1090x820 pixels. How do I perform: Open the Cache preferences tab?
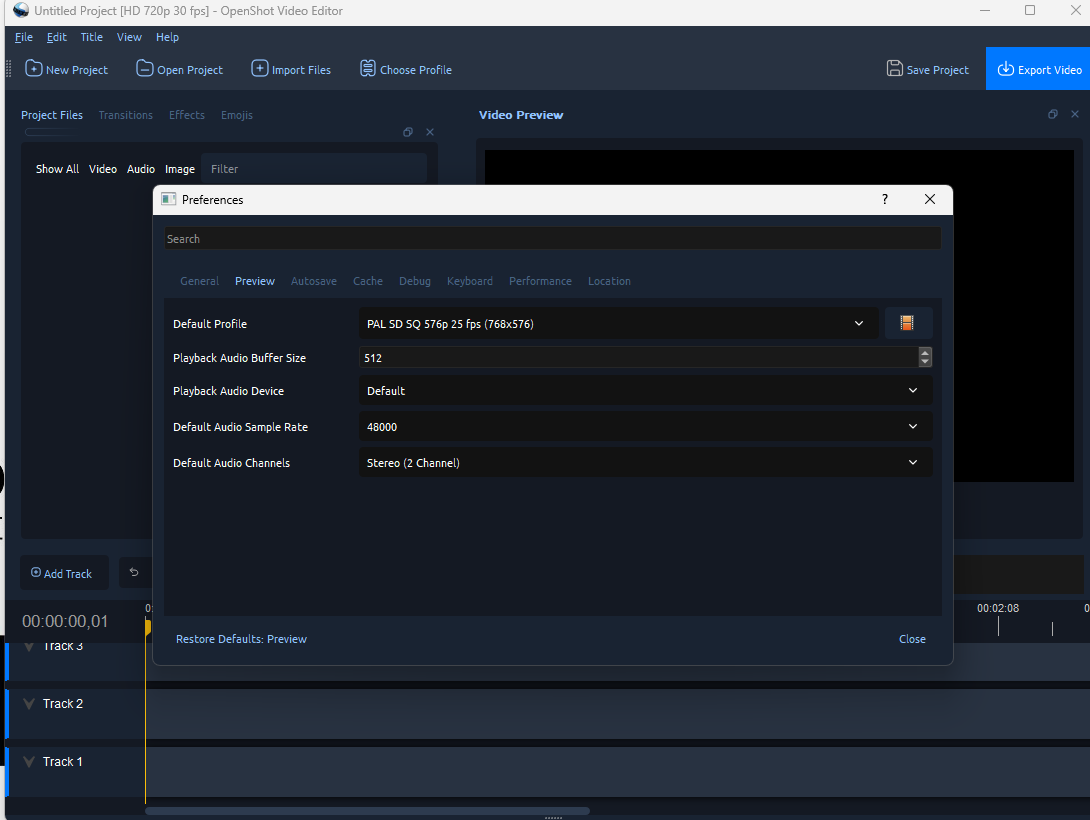pos(368,281)
